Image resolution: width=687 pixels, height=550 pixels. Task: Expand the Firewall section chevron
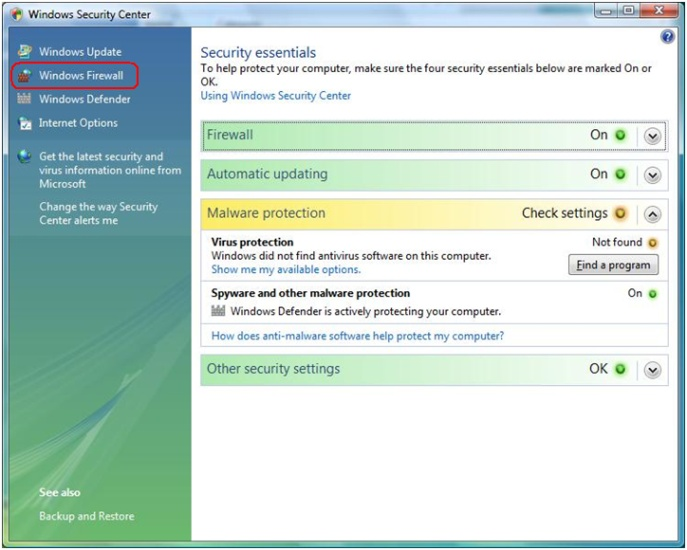(652, 136)
